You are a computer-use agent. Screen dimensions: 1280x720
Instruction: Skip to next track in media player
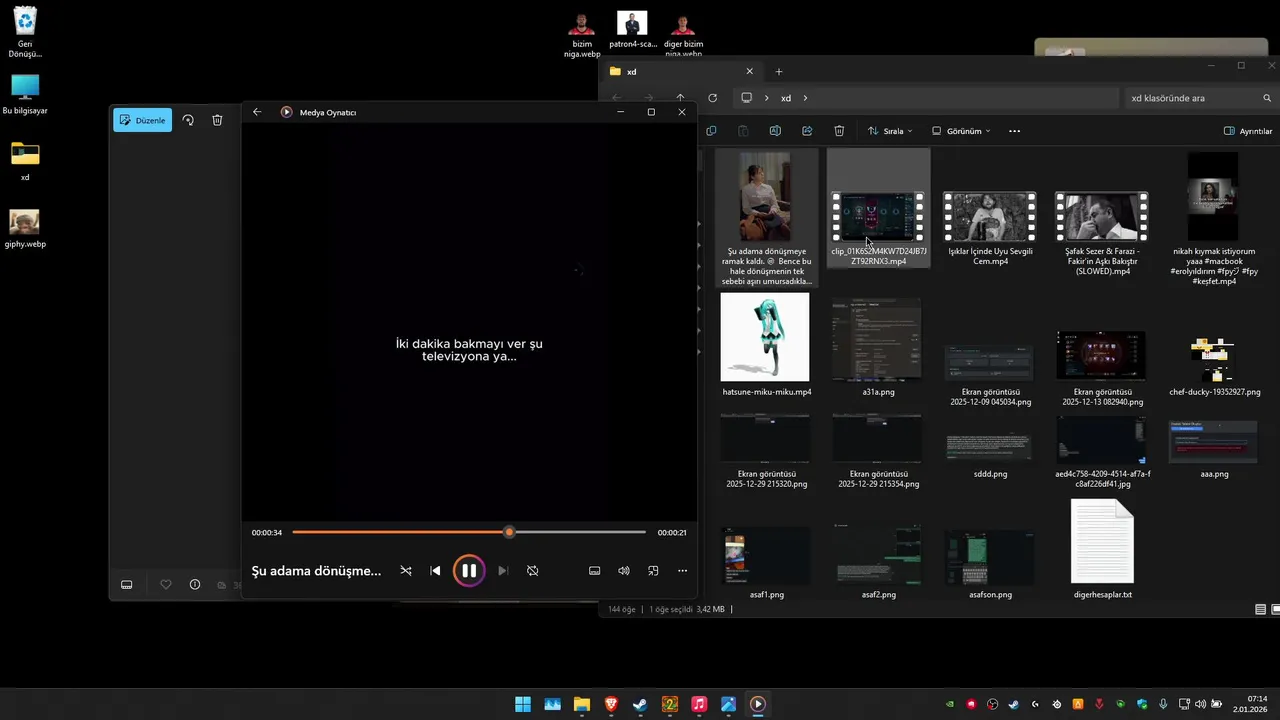503,571
